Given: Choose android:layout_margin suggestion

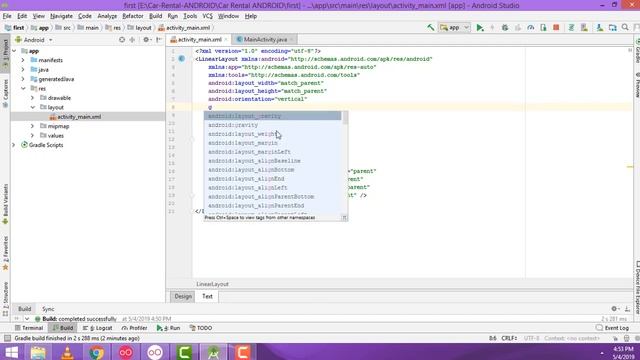Looking at the screenshot, I should pos(273,143).
